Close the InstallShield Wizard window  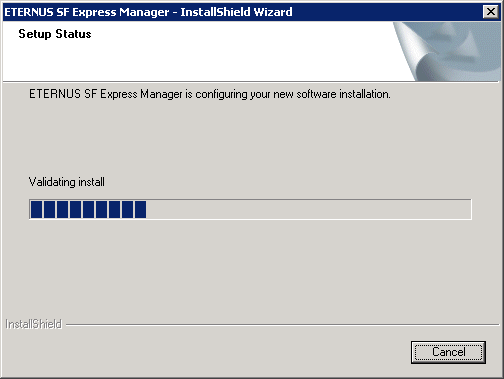[491, 12]
